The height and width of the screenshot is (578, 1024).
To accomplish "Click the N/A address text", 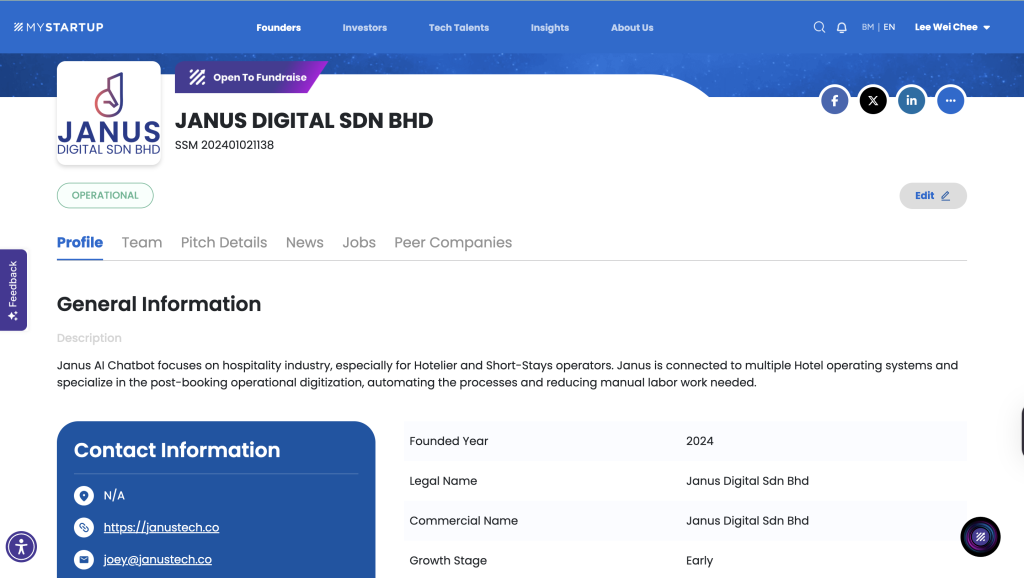I will point(114,496).
